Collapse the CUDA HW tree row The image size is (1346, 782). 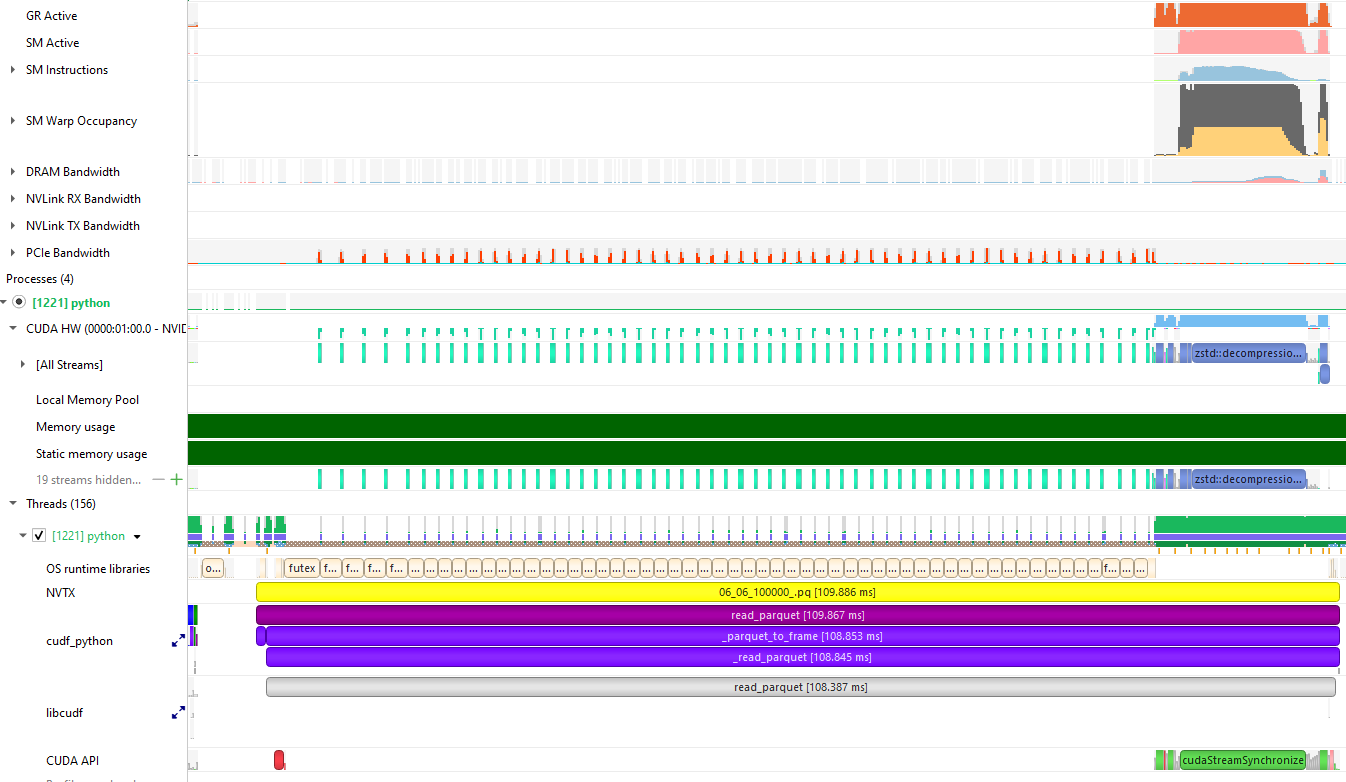click(12, 328)
